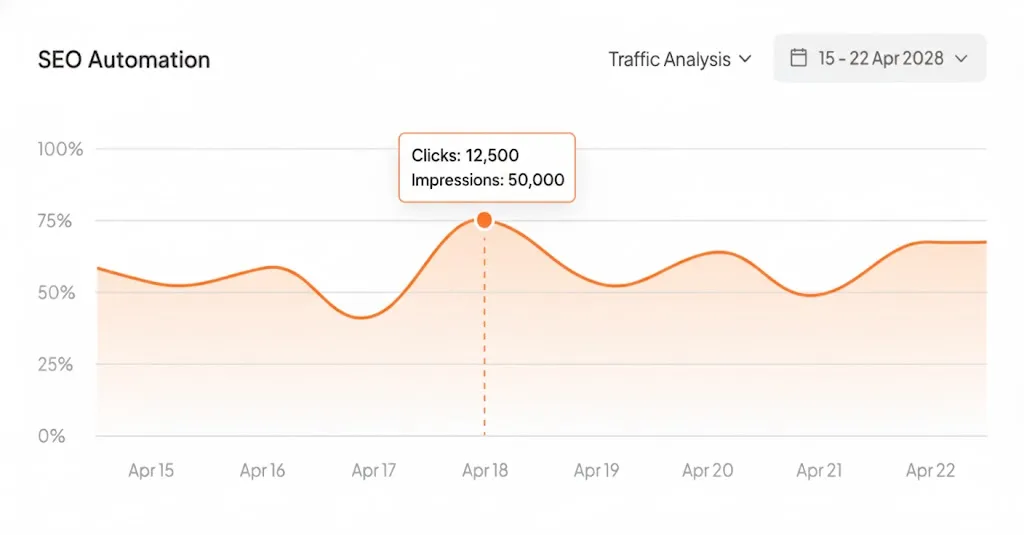
Task: Select the Apr 20 x-axis label
Action: 708,470
